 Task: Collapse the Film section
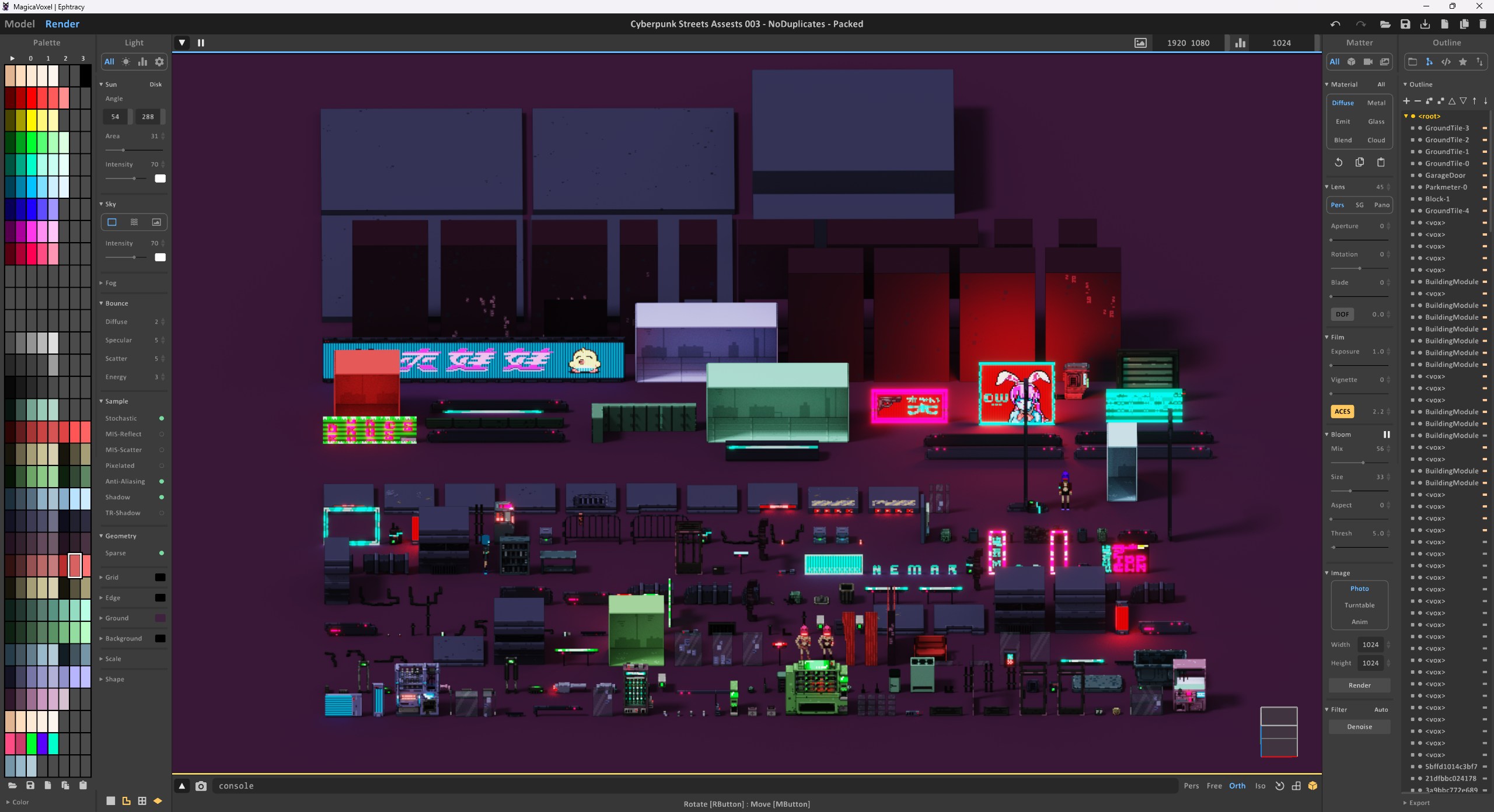pyautogui.click(x=1327, y=337)
